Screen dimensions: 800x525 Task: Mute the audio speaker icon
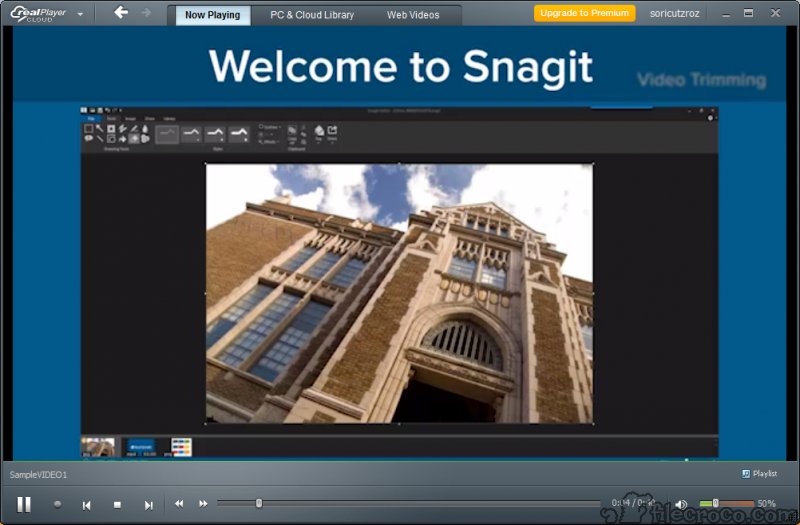pos(682,504)
